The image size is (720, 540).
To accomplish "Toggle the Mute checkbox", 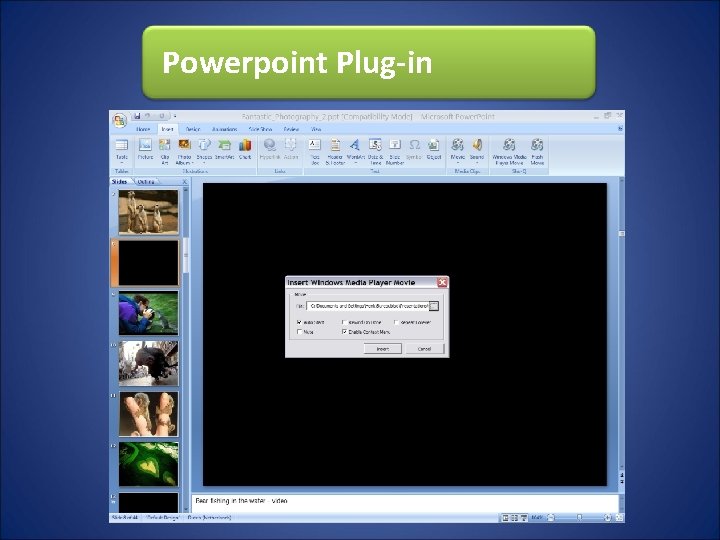I will point(299,332).
